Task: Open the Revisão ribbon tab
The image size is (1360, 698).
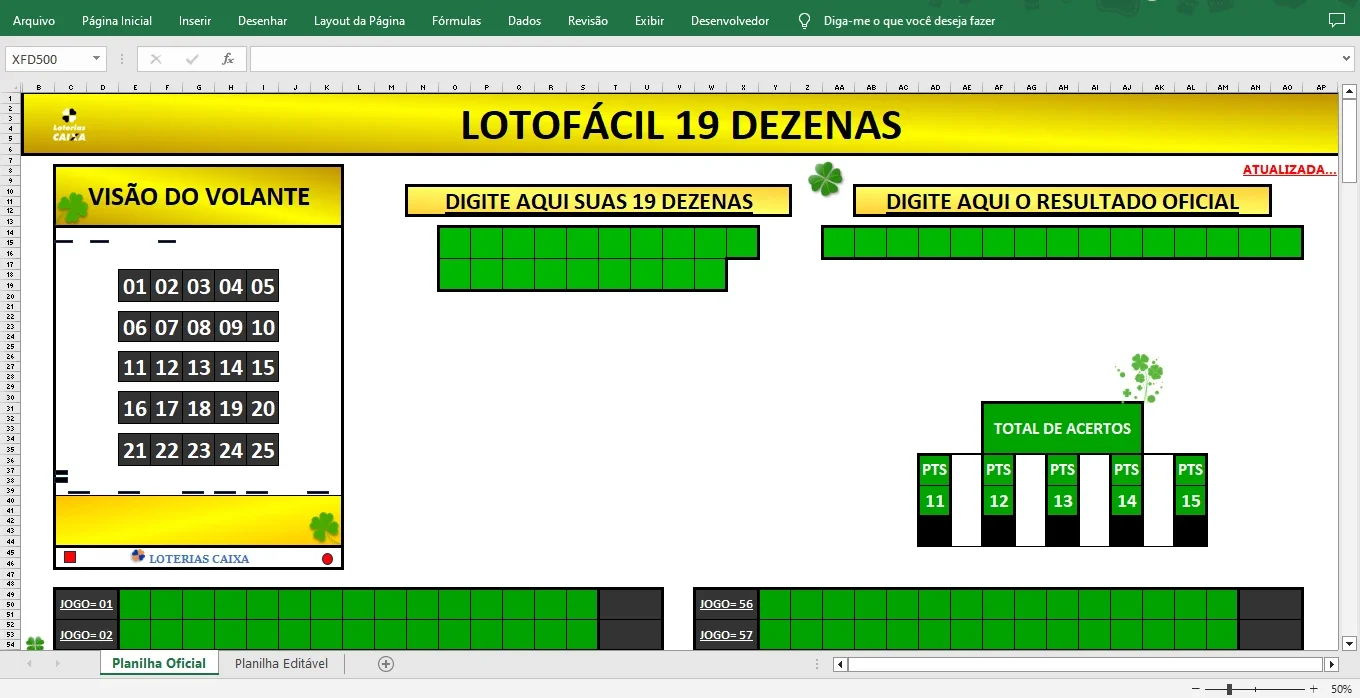Action: (587, 20)
